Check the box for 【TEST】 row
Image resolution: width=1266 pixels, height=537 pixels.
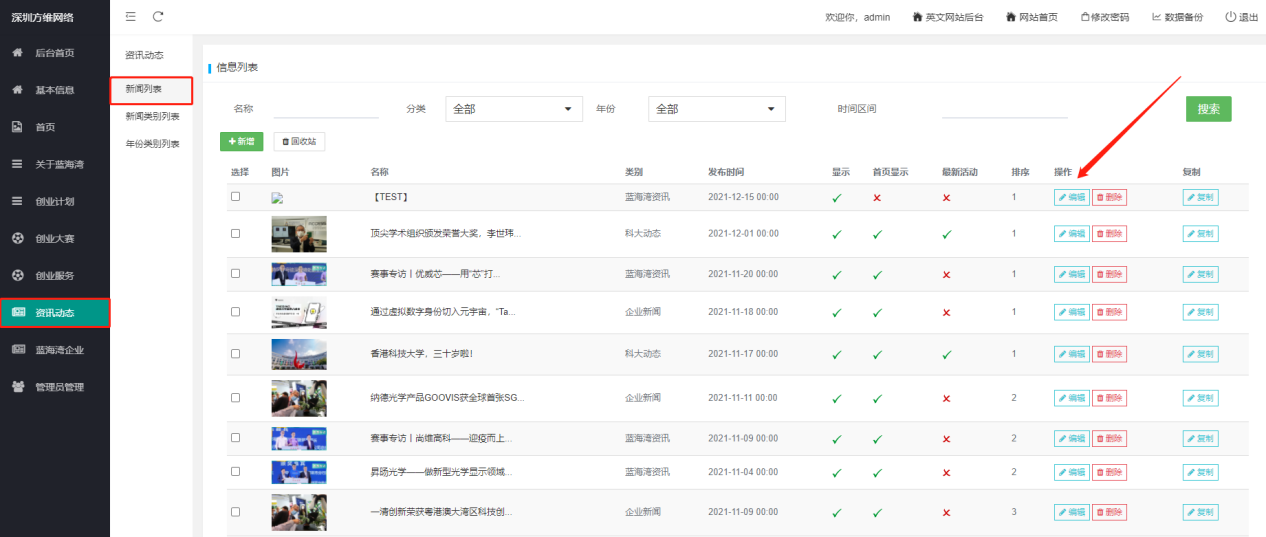236,197
